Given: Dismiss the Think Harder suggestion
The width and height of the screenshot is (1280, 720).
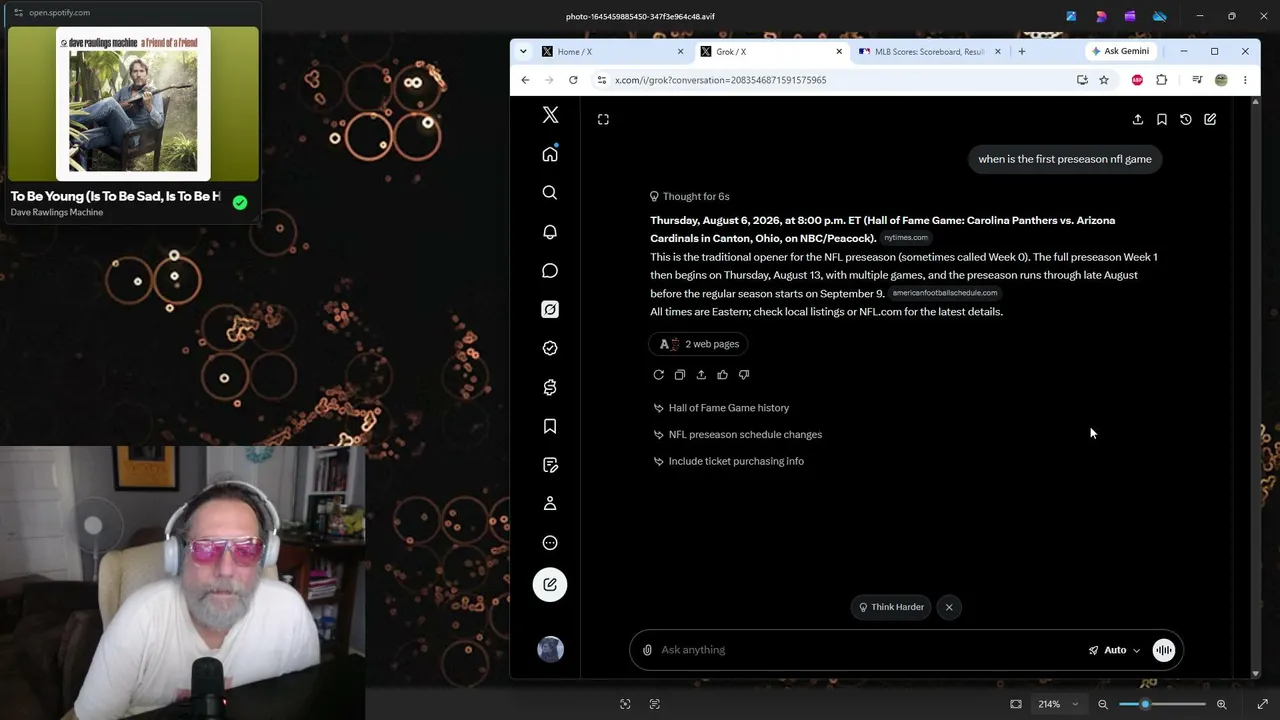Looking at the screenshot, I should pyautogui.click(x=949, y=607).
